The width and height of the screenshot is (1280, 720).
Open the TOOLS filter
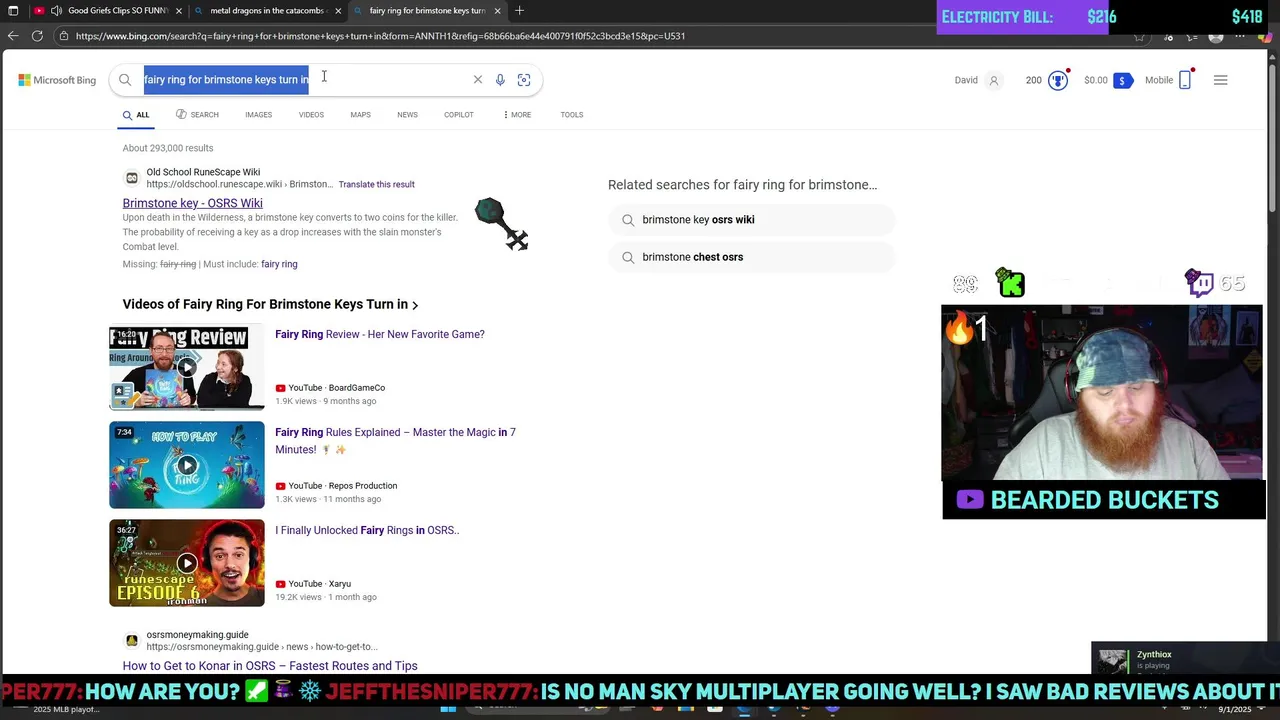(572, 115)
